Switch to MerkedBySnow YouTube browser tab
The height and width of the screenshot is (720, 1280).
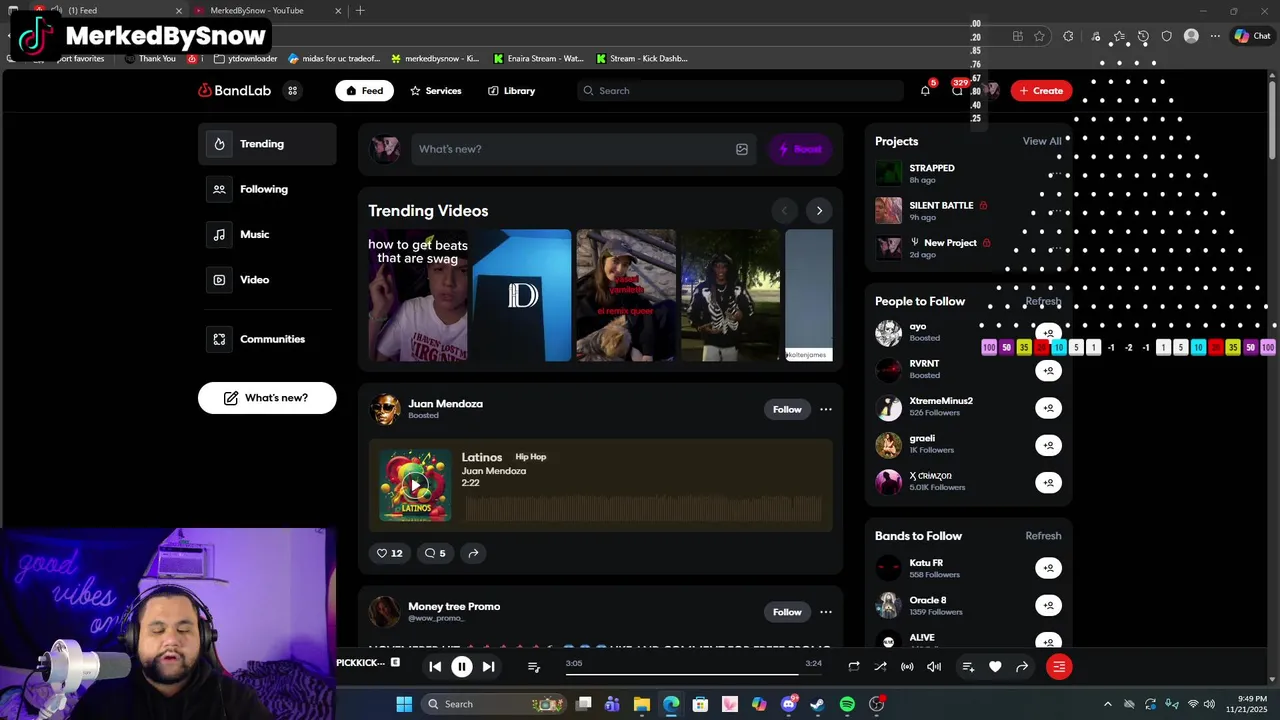pyautogui.click(x=268, y=11)
